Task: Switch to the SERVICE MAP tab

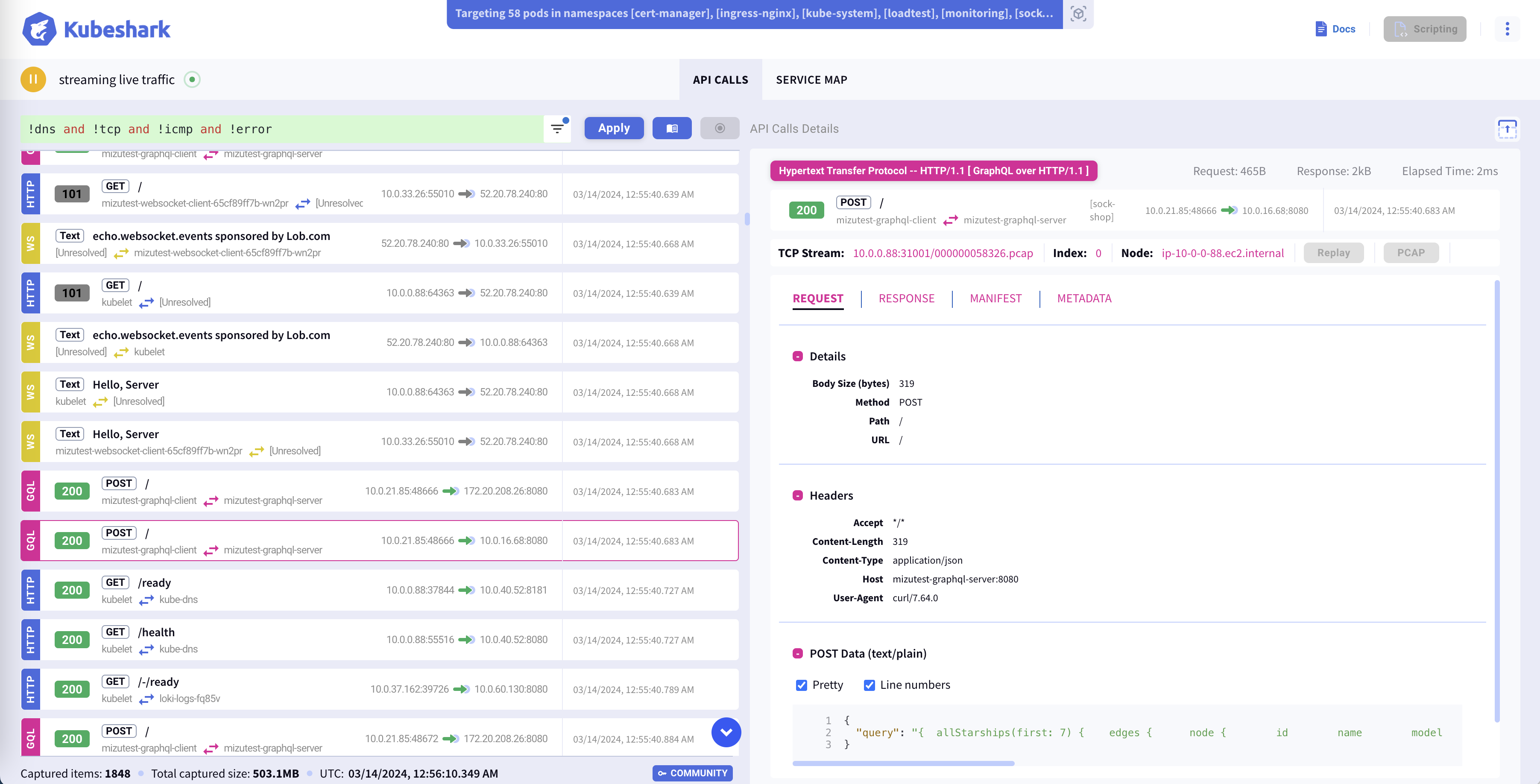Action: [x=811, y=79]
